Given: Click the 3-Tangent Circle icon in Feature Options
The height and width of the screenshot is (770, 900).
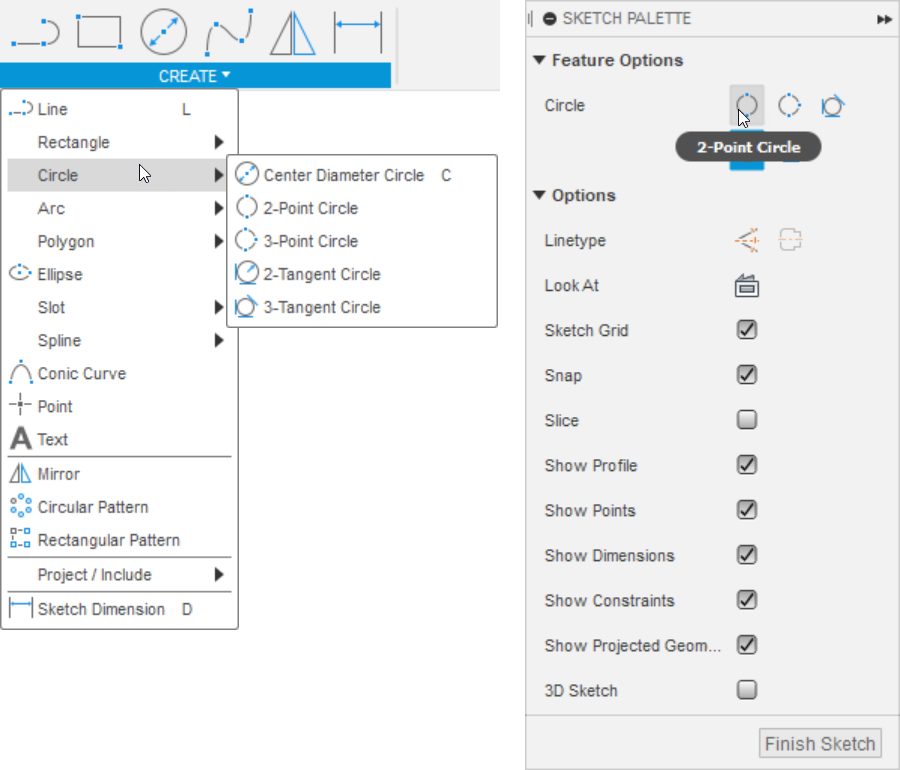Looking at the screenshot, I should pos(832,106).
